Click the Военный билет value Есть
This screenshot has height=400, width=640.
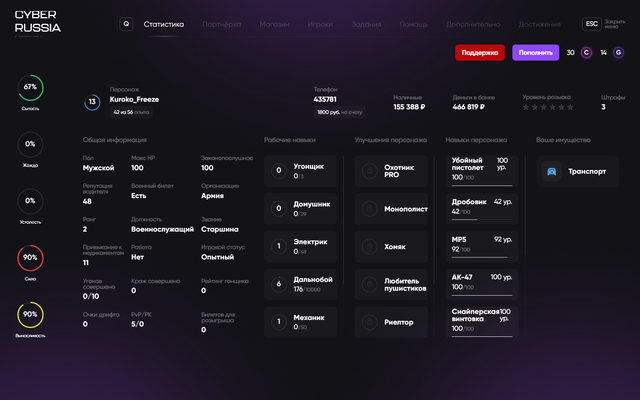click(138, 196)
